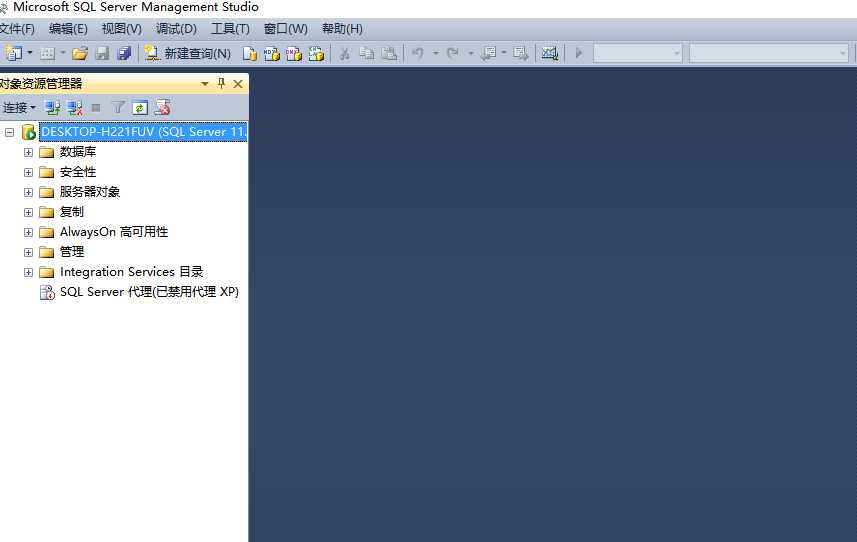Screen dimensions: 857x542
Task: Click the Activity Monitor icon
Action: tap(550, 53)
